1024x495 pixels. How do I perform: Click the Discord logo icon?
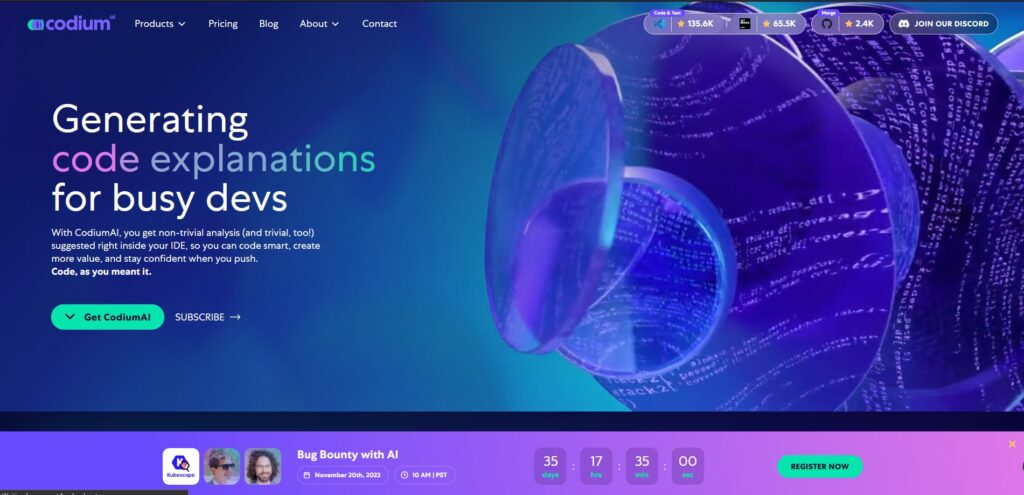(x=904, y=24)
